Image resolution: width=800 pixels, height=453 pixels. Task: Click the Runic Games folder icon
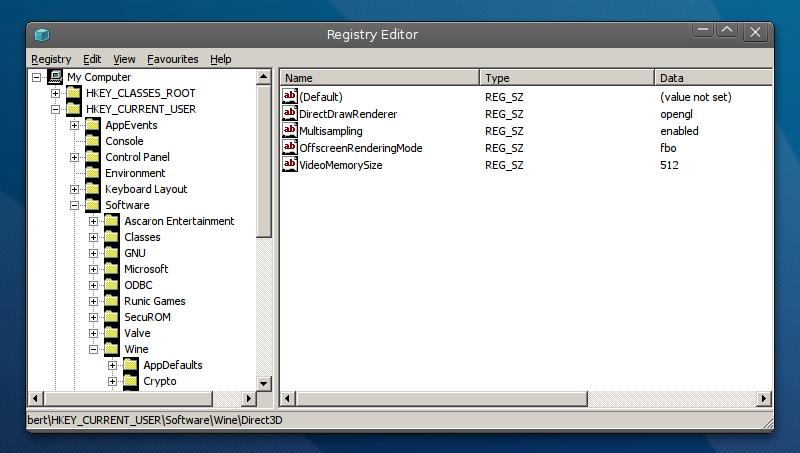click(111, 301)
